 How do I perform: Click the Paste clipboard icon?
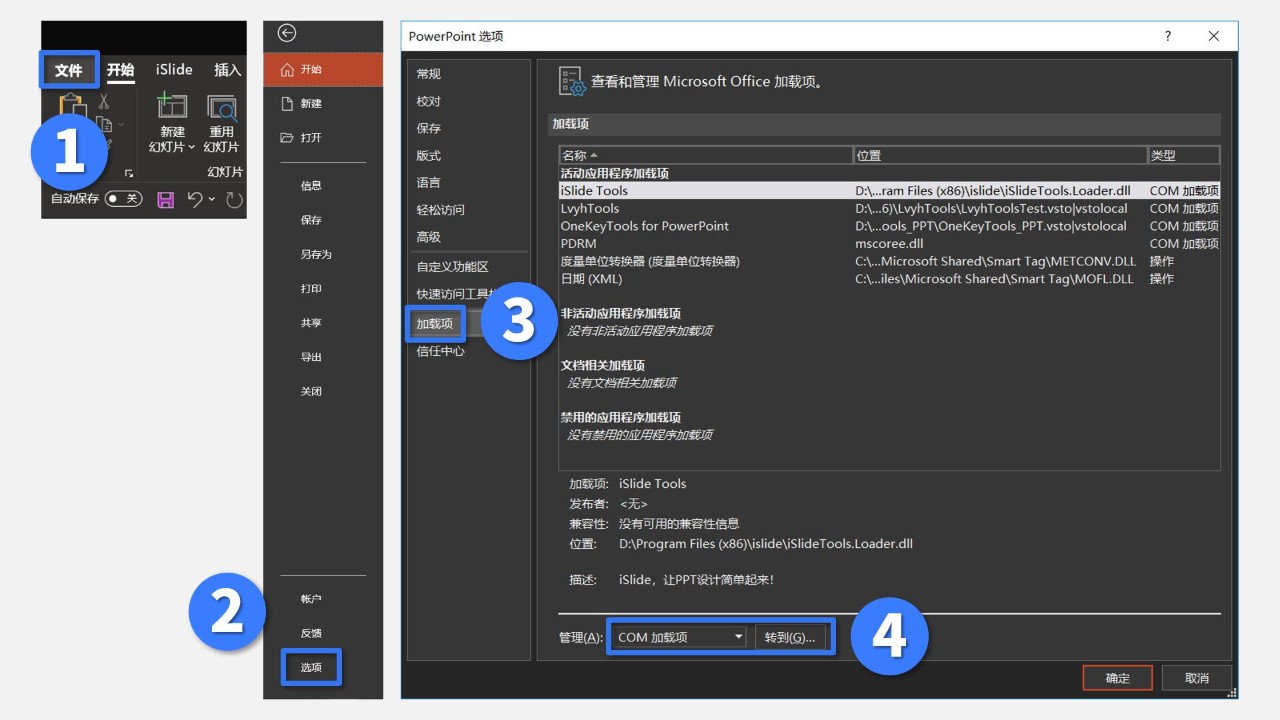pyautogui.click(x=71, y=103)
